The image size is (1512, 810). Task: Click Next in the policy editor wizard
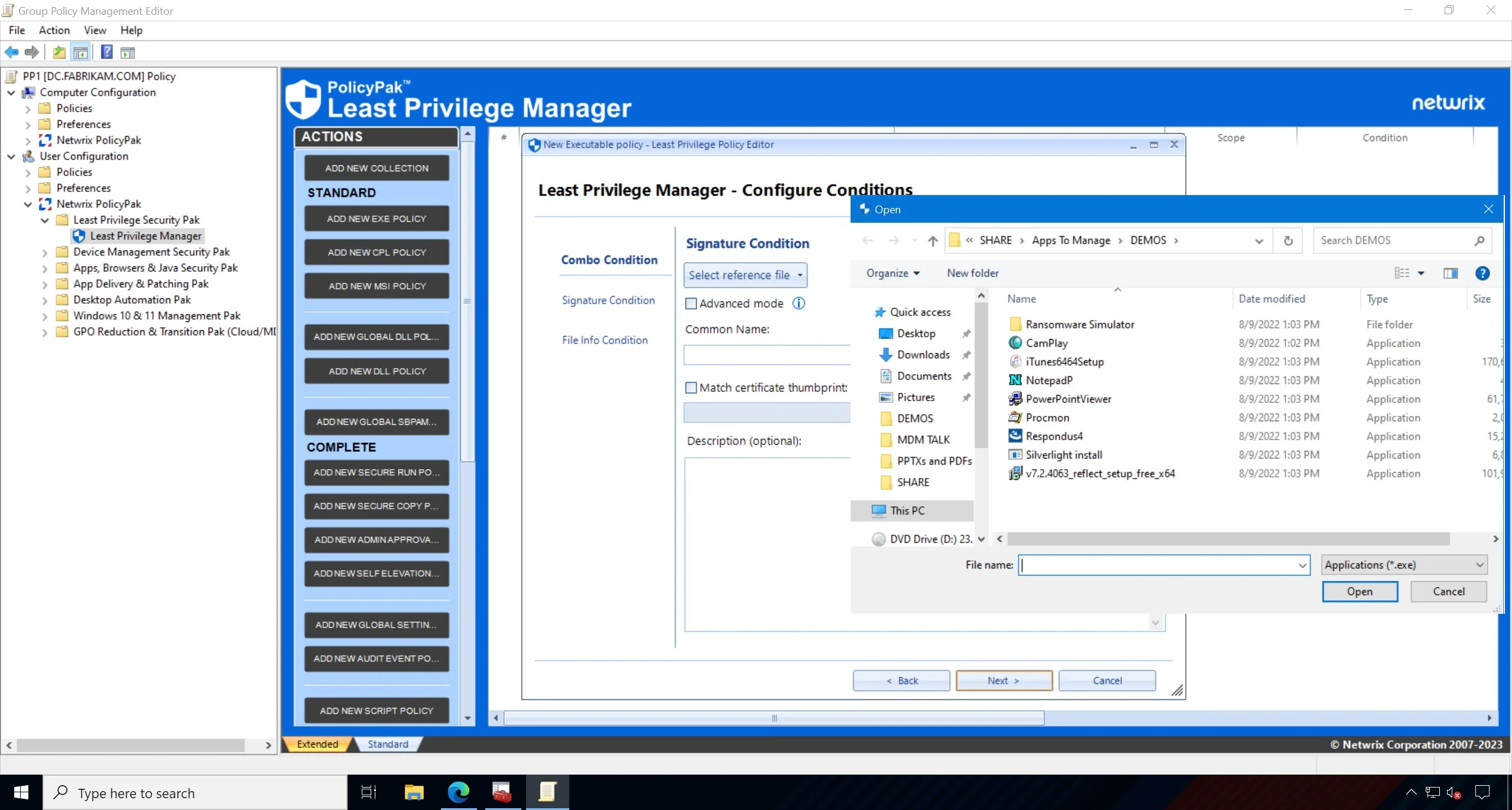pyautogui.click(x=1004, y=681)
